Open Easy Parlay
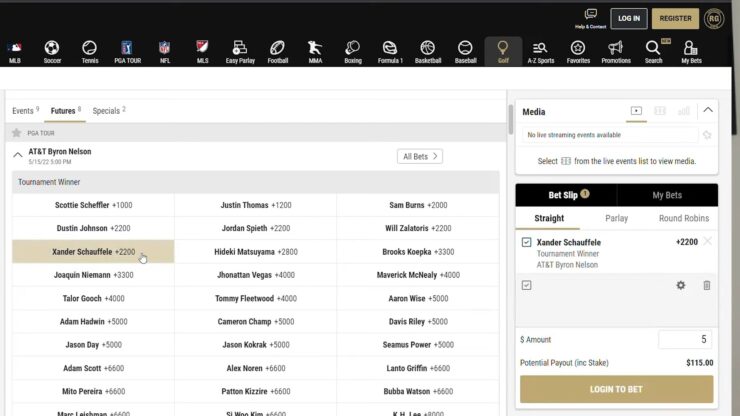This screenshot has width=740, height=416. (240, 52)
